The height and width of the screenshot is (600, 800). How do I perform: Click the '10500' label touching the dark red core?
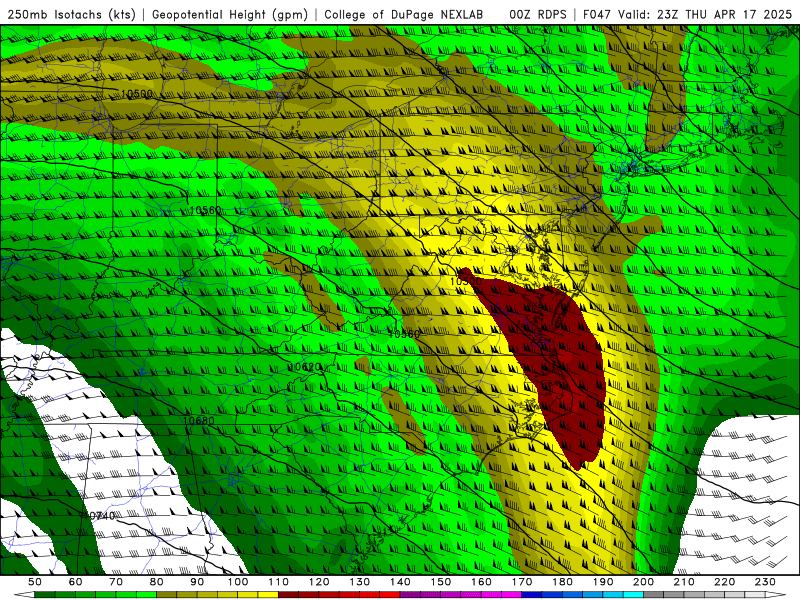pos(466,281)
